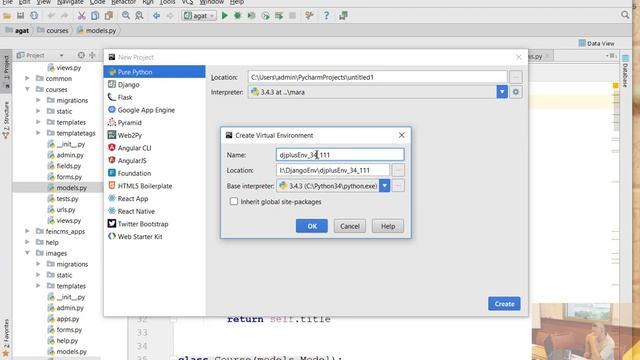Viewport: 640px width, 360px height.
Task: Open the Base interpreter dropdown arrow
Action: [384, 186]
